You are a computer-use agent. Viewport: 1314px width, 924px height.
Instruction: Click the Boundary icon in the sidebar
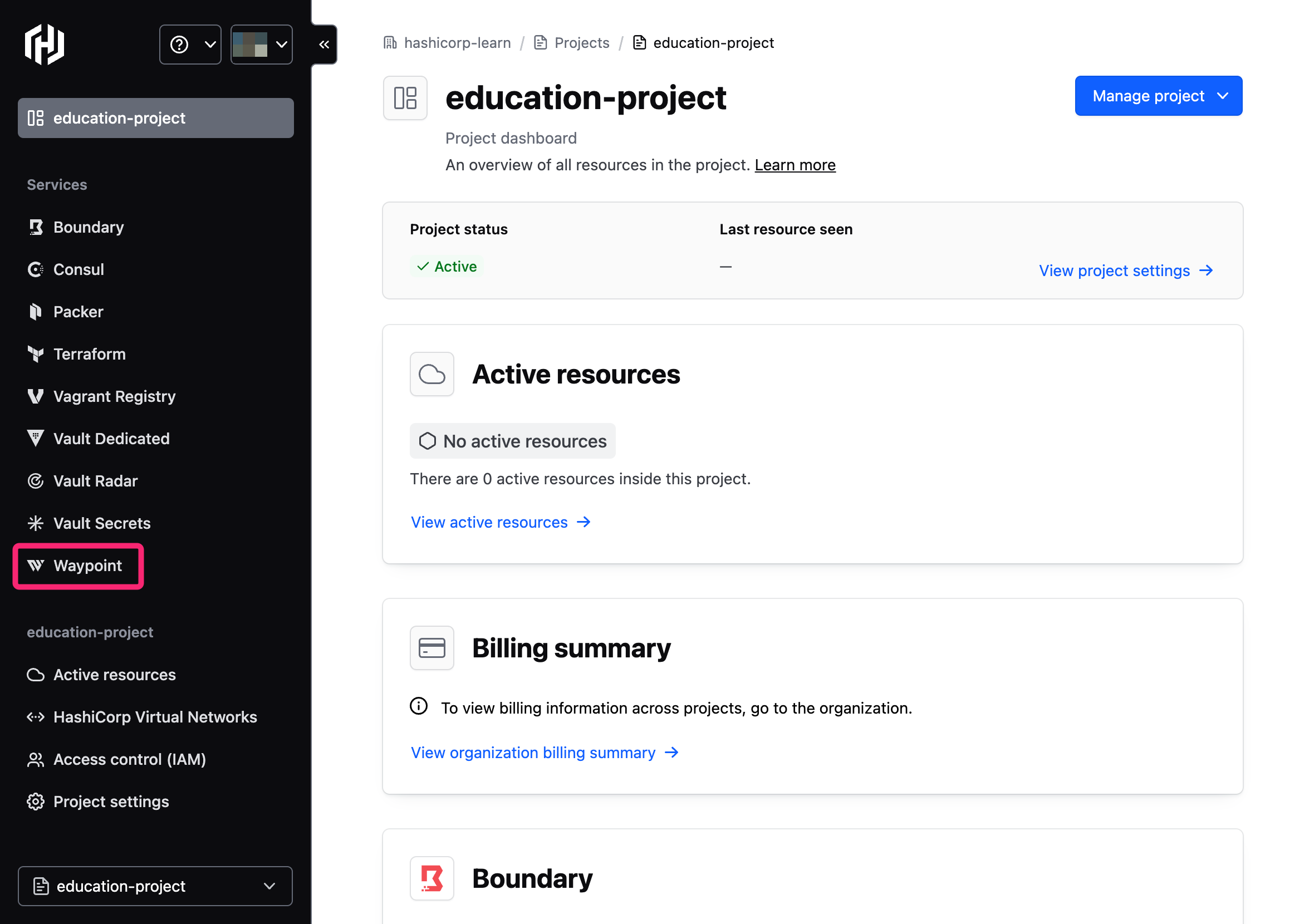tap(36, 227)
